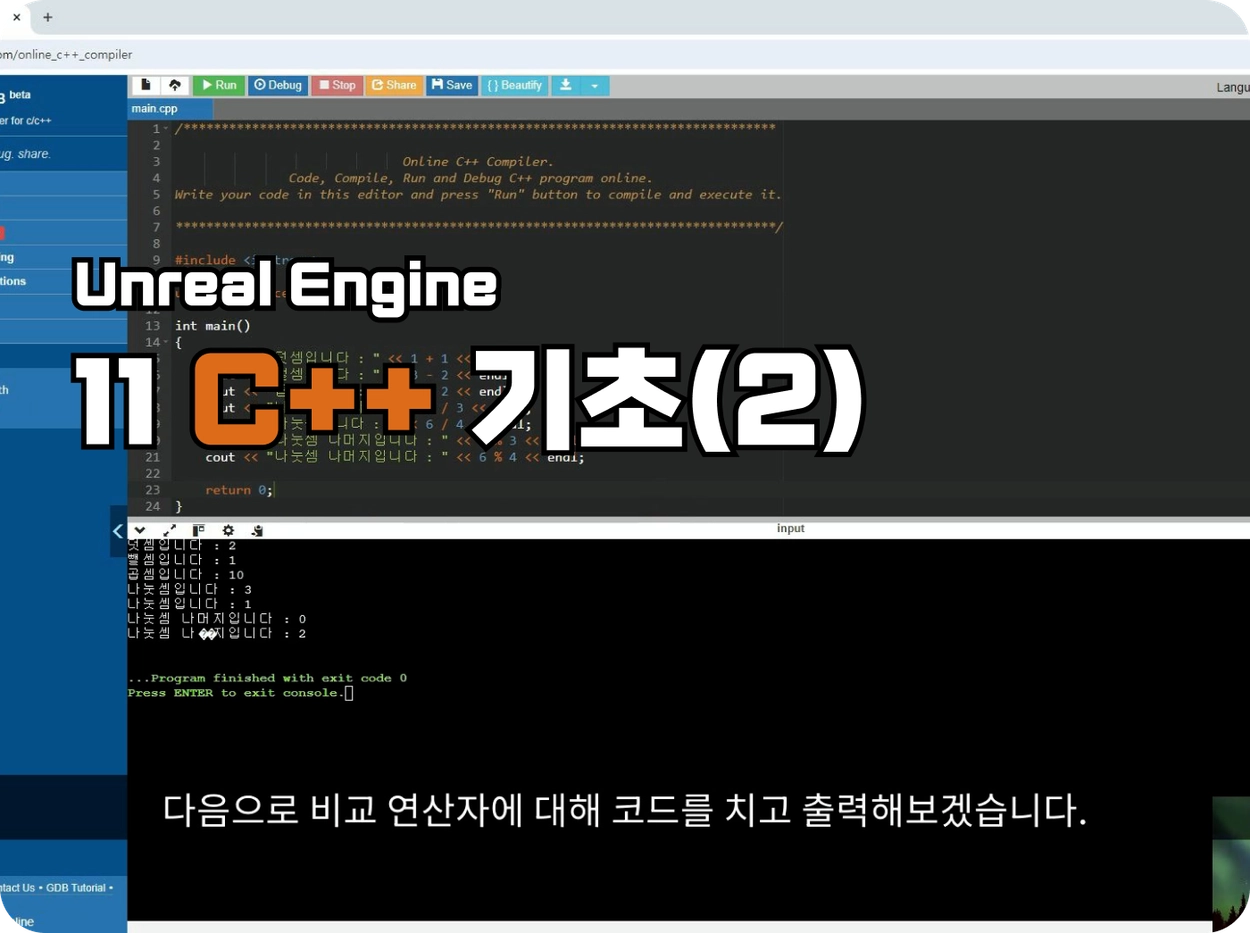
Task: Collapse the console with down chevron
Action: (x=140, y=530)
